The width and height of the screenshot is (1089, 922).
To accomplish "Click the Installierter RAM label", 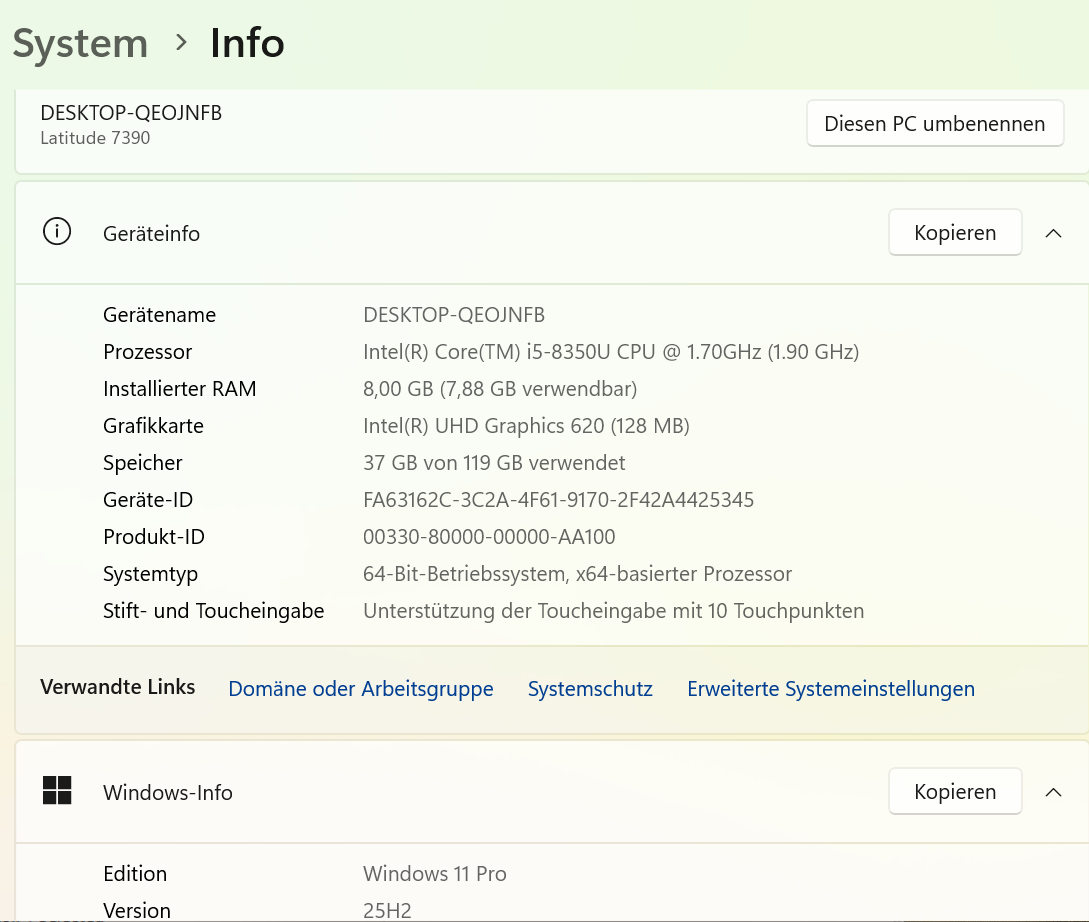I will [179, 389].
